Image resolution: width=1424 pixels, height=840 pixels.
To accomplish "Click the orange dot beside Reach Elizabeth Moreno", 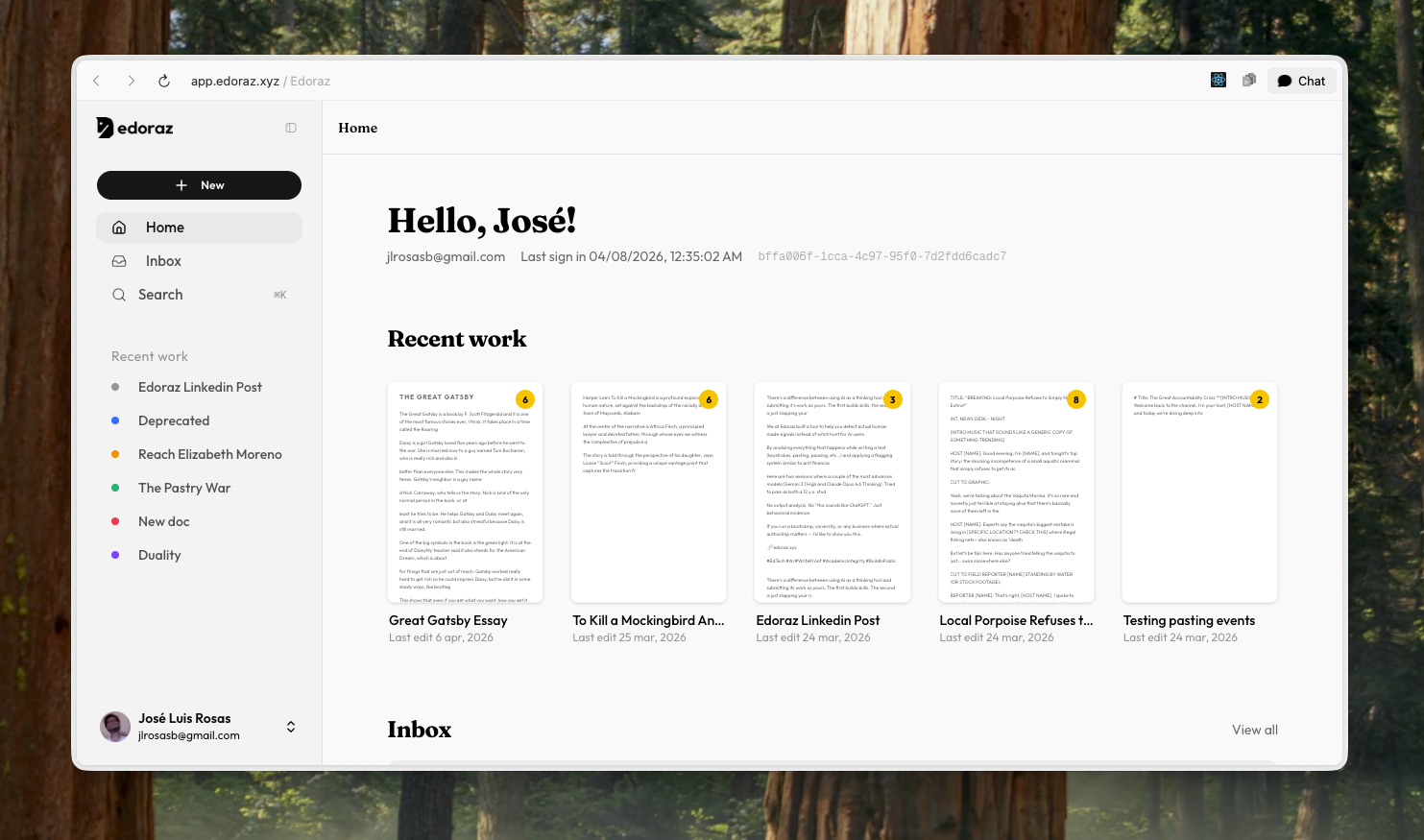I will pyautogui.click(x=115, y=454).
